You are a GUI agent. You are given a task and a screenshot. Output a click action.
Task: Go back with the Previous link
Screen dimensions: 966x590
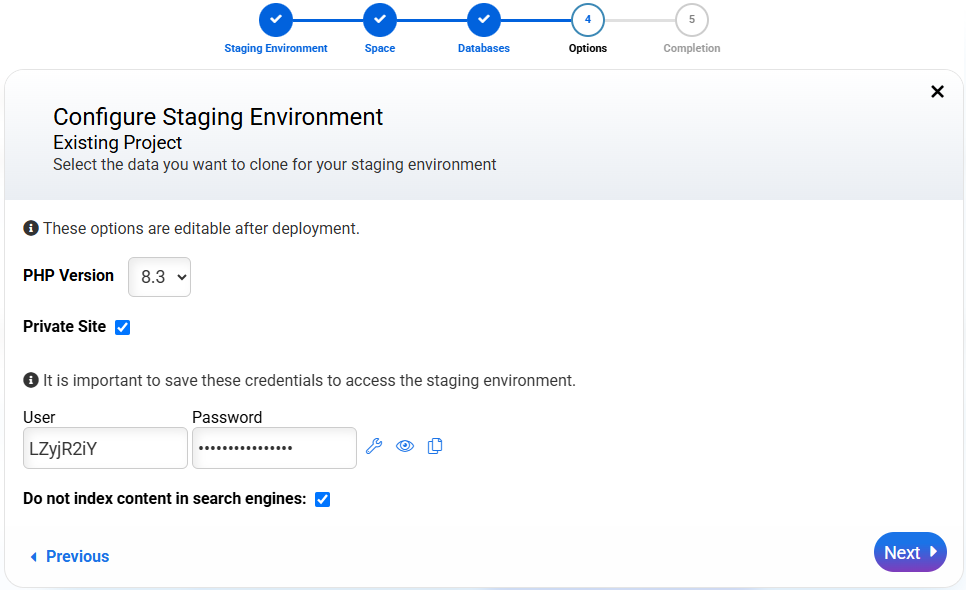click(x=69, y=557)
